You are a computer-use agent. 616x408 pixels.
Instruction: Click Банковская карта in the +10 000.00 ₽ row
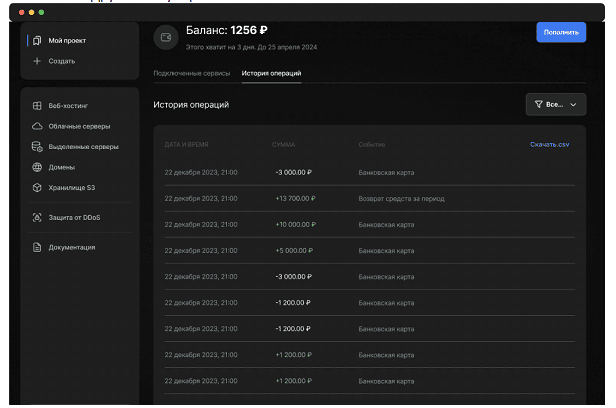click(x=386, y=225)
